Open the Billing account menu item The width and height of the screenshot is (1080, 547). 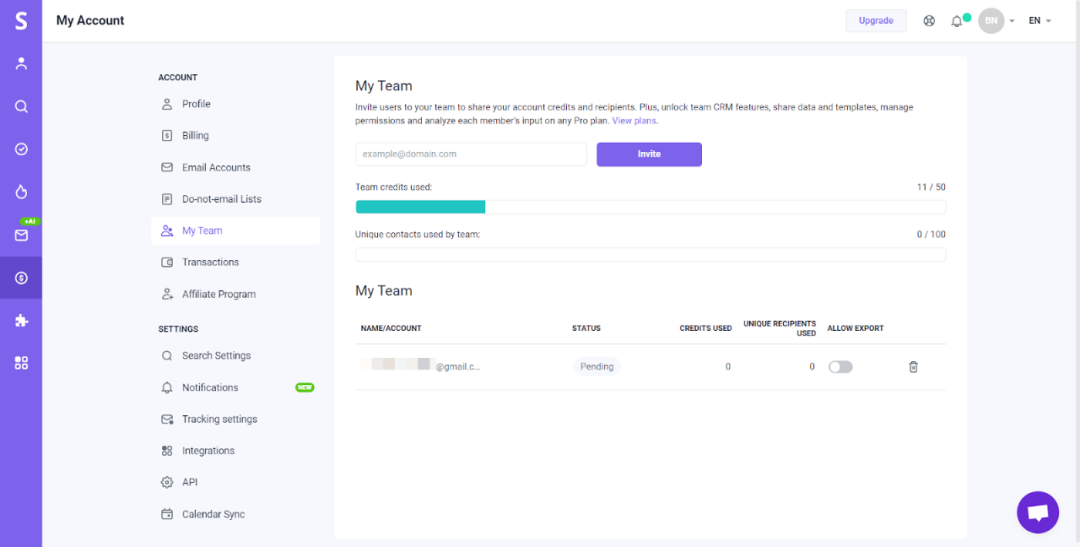(x=195, y=136)
